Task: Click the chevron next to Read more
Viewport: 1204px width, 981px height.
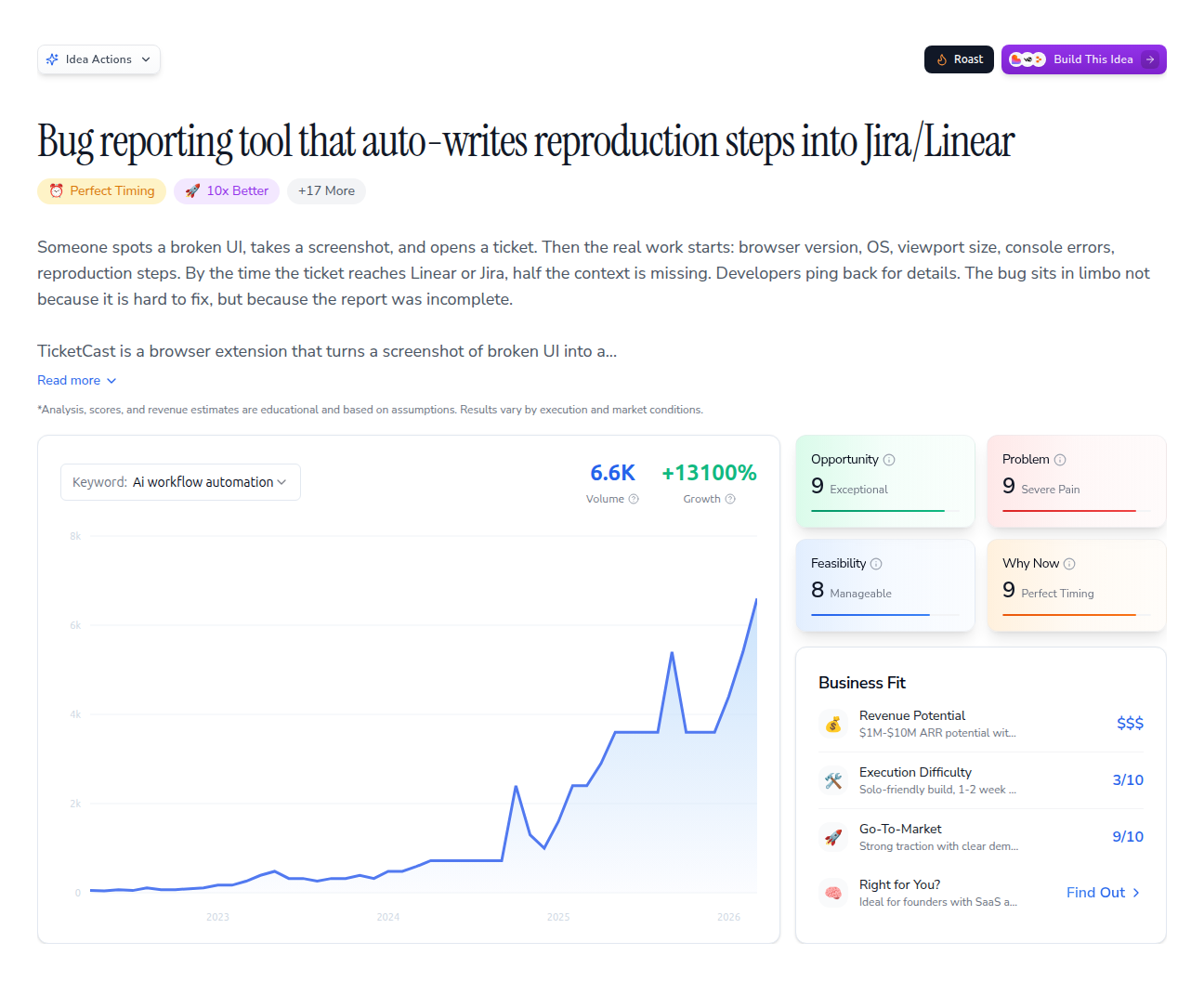Action: pos(111,381)
